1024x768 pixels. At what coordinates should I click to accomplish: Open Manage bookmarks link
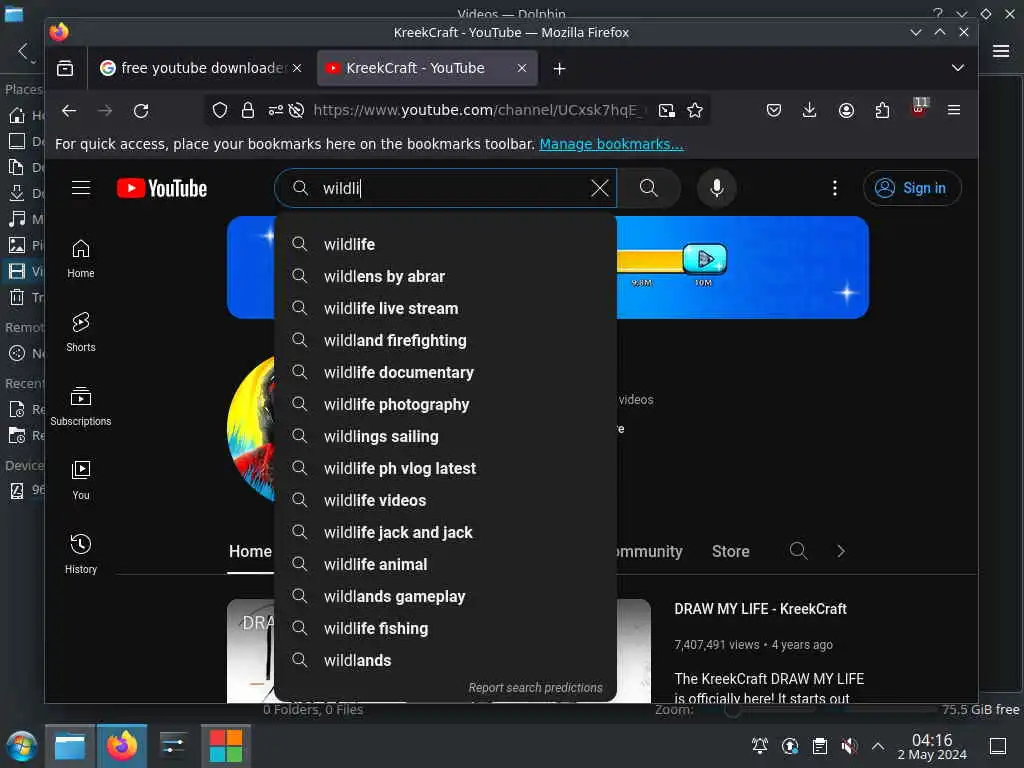[611, 144]
